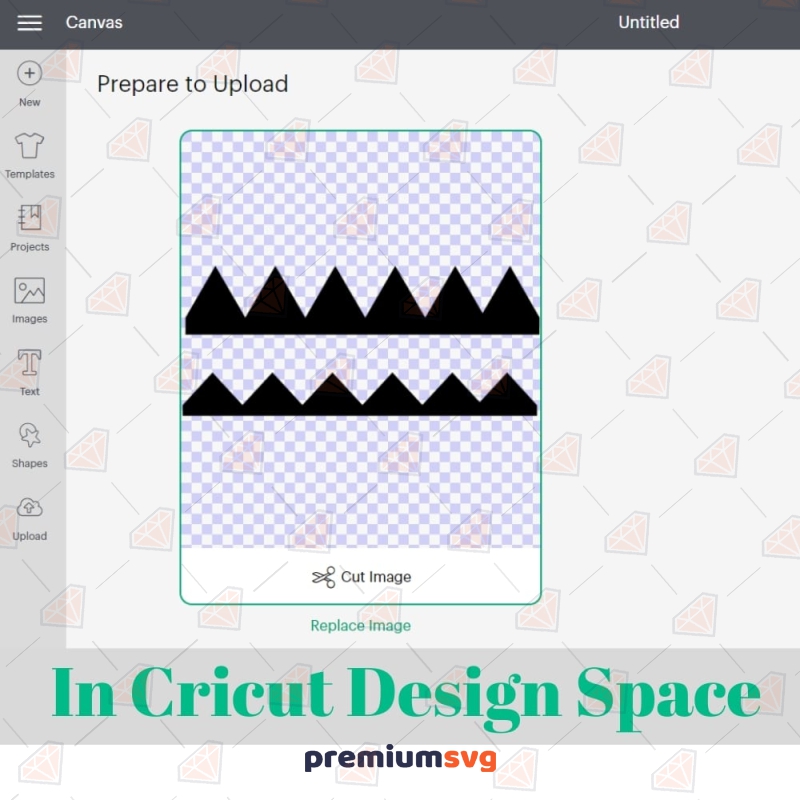Click the New project plus icon
800x800 pixels.
coord(30,73)
